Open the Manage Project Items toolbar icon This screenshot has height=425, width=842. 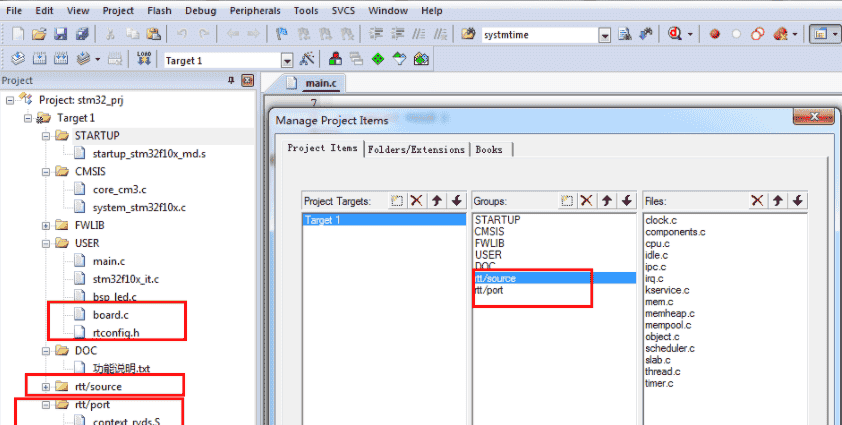tap(336, 60)
